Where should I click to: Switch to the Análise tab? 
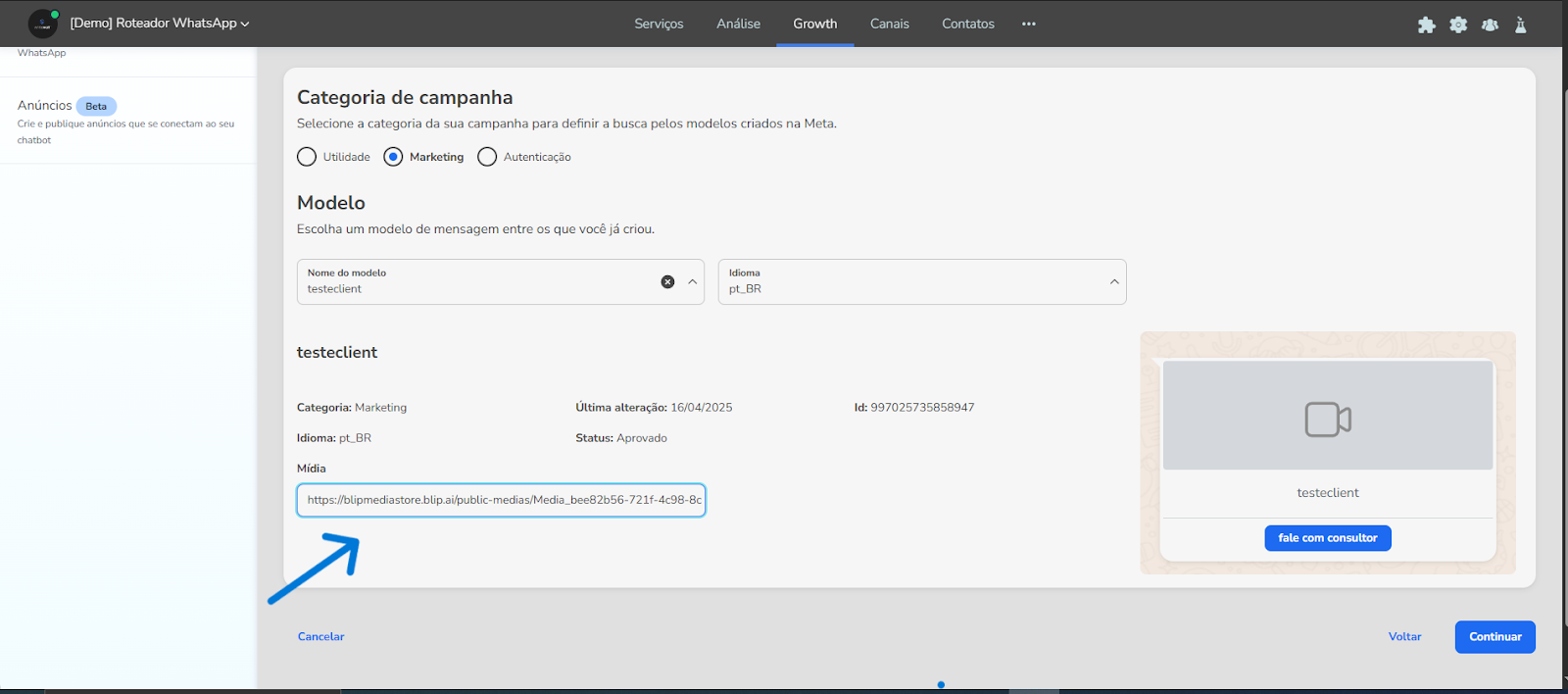(738, 24)
